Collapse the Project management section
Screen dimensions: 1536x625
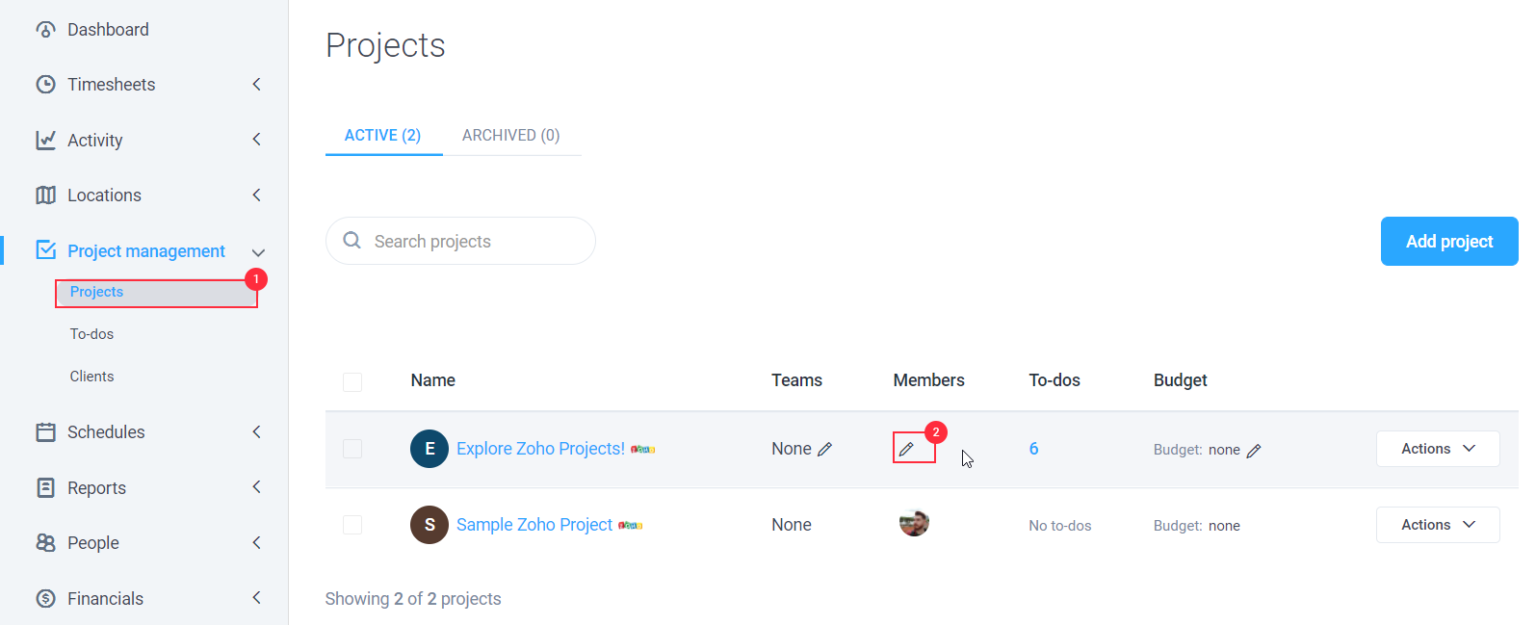258,251
